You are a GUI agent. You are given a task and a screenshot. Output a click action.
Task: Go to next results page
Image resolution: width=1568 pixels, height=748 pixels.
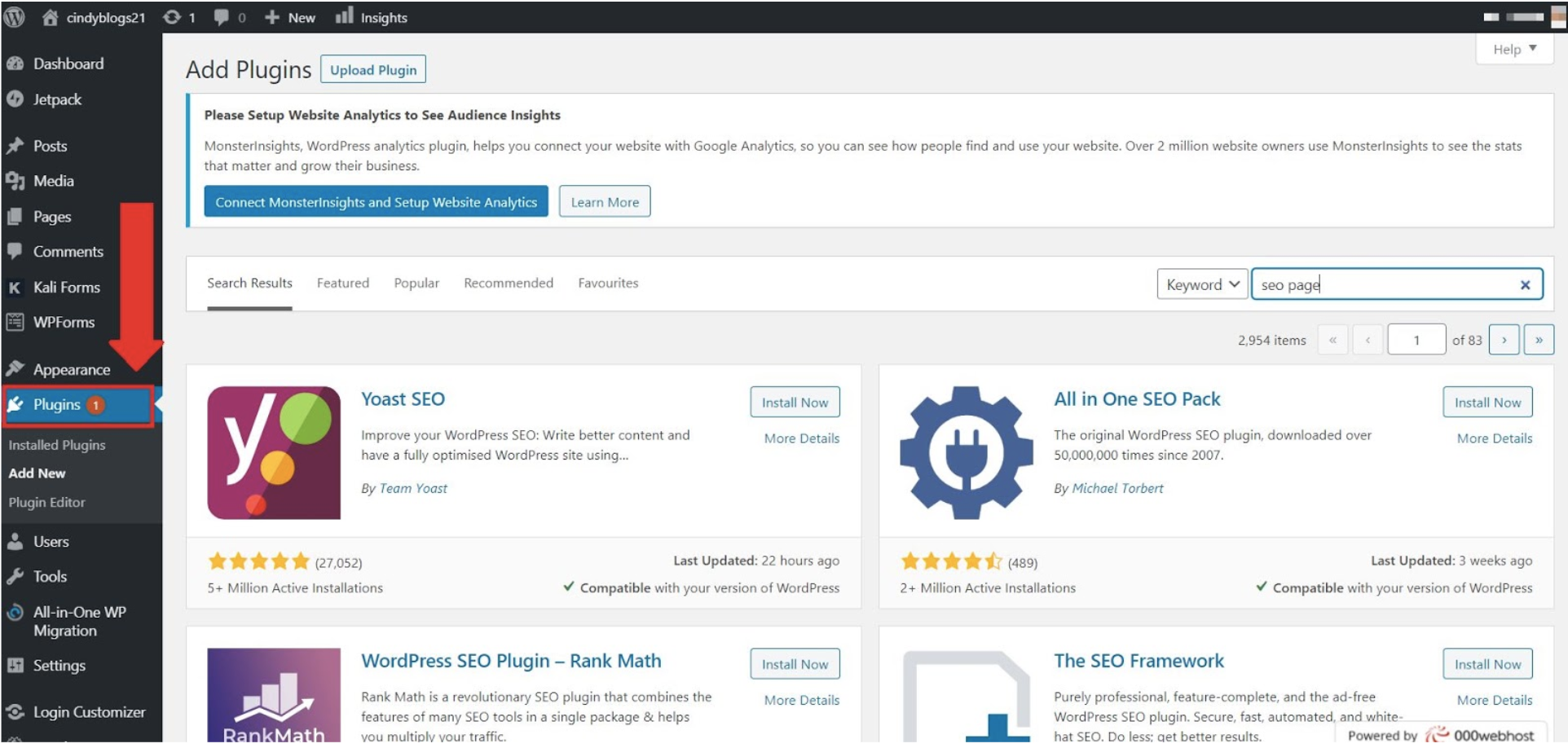[x=1504, y=341]
